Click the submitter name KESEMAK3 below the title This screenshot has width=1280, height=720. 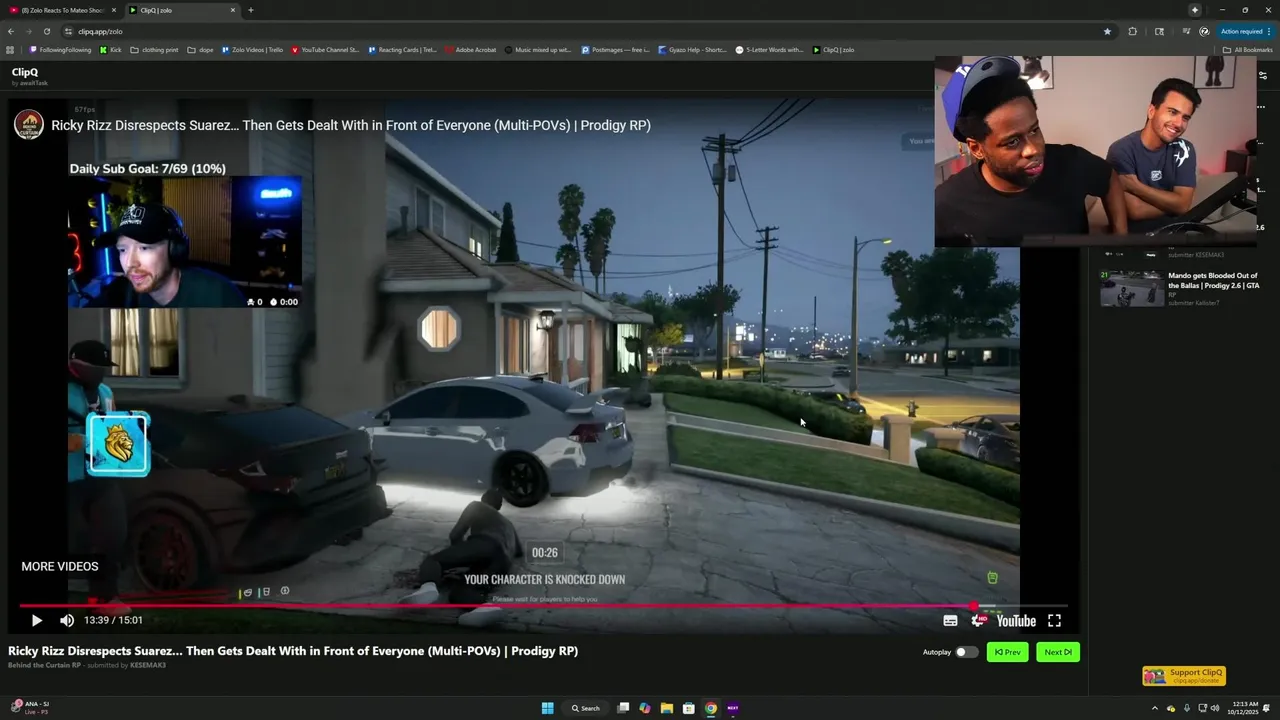click(x=148, y=665)
